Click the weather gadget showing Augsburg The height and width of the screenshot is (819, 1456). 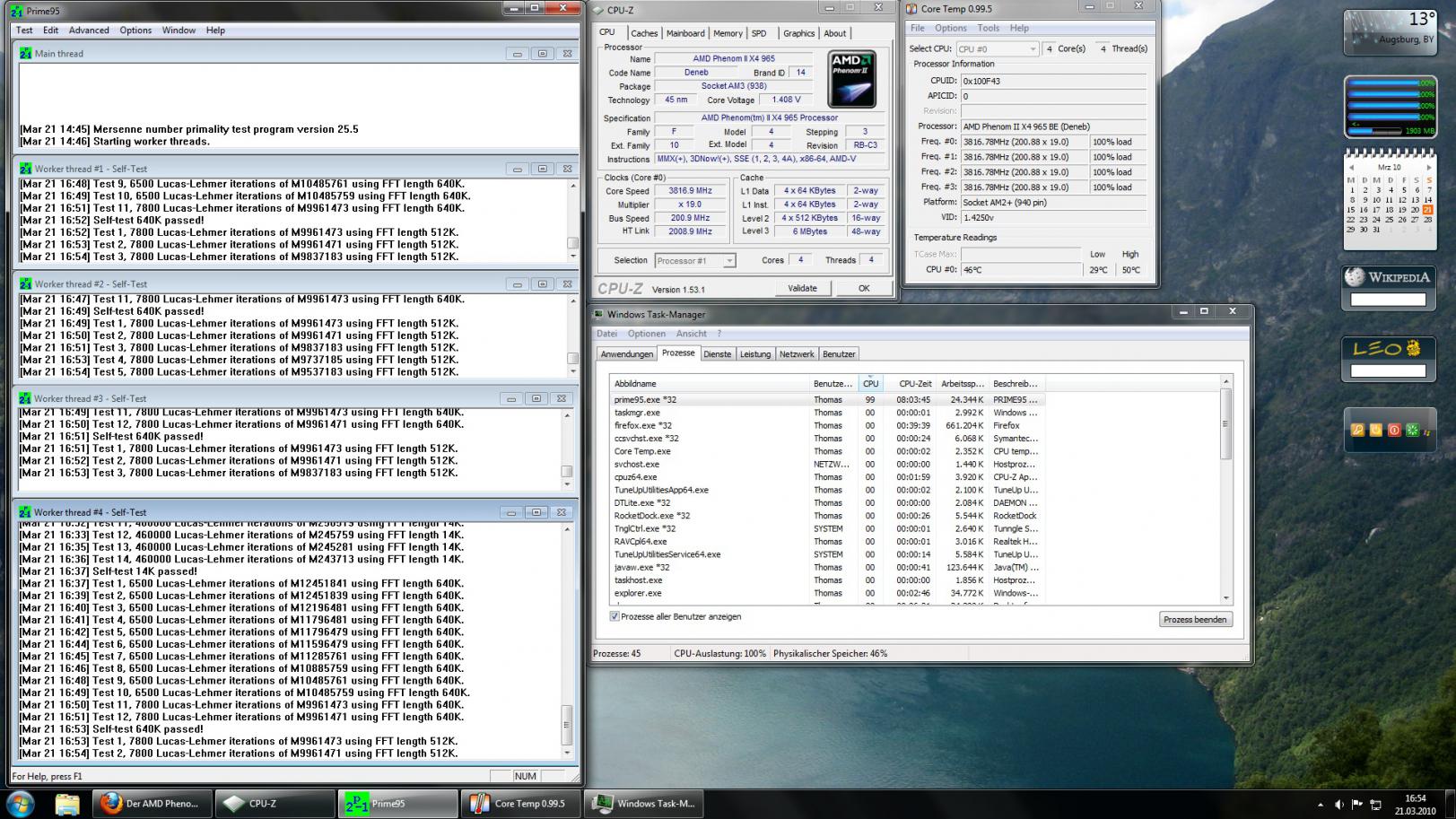1389,32
